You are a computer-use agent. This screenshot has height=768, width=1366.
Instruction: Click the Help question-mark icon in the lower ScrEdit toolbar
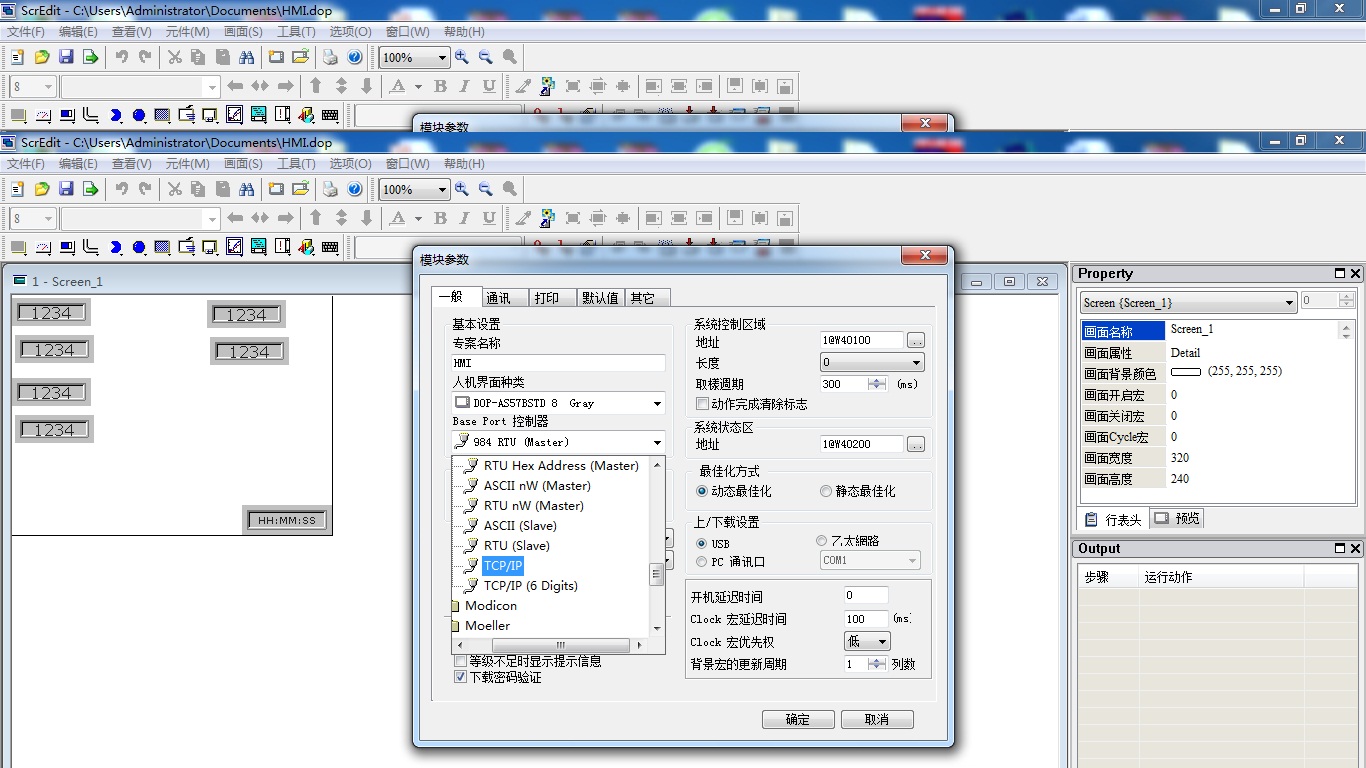(354, 189)
